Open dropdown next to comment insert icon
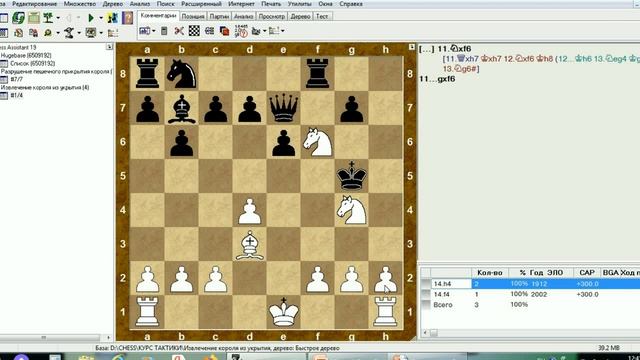This screenshot has height=360, width=640. pyautogui.click(x=153, y=31)
